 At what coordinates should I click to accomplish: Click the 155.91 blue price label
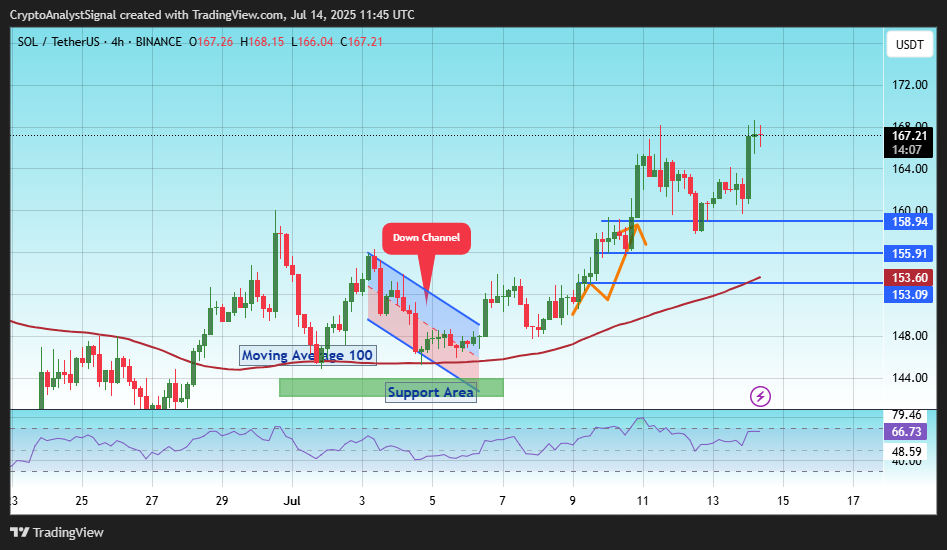click(x=908, y=254)
